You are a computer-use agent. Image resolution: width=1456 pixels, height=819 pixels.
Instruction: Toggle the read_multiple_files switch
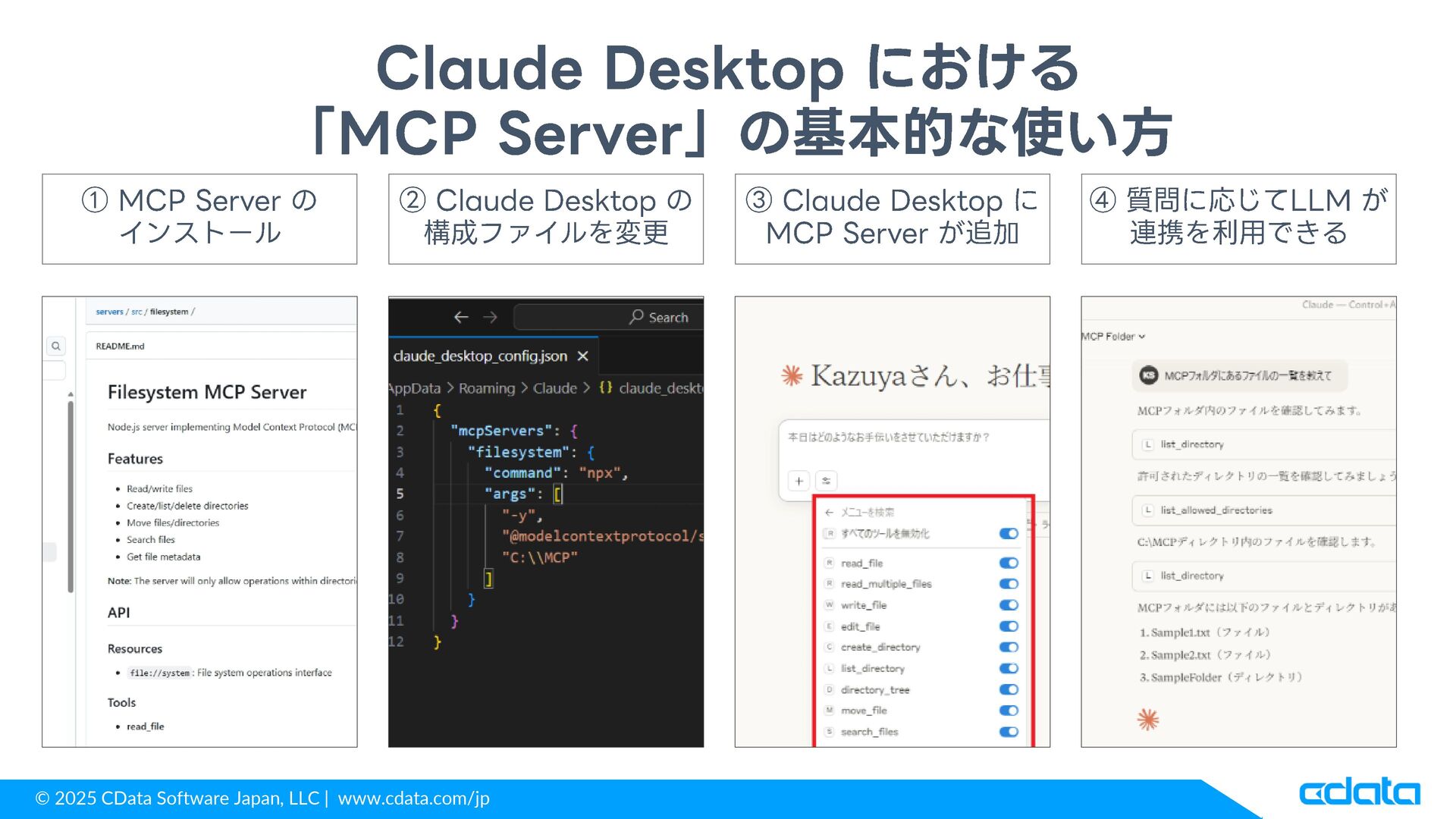click(x=1009, y=584)
